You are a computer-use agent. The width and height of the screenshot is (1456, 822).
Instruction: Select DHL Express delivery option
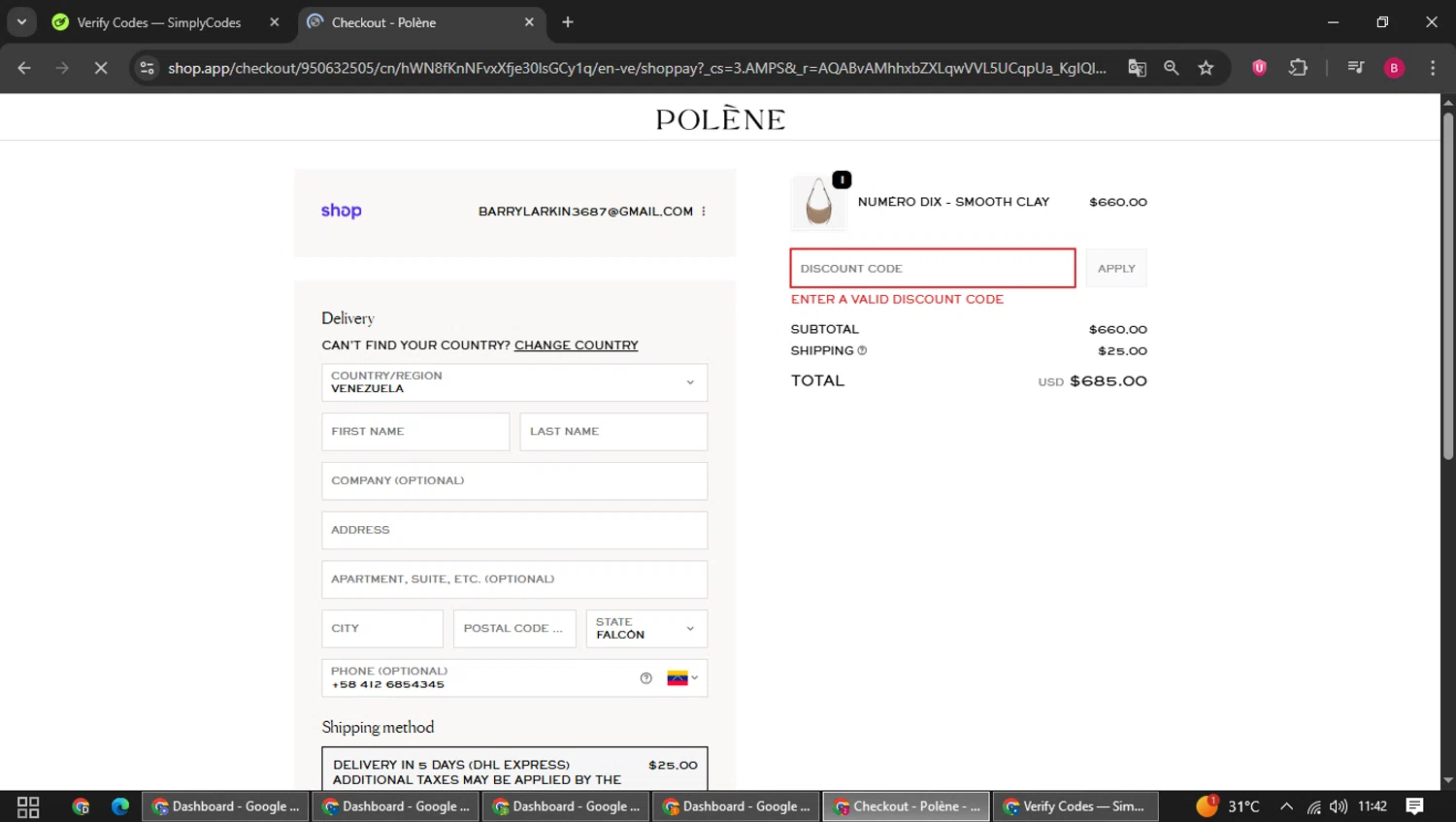pos(514,769)
